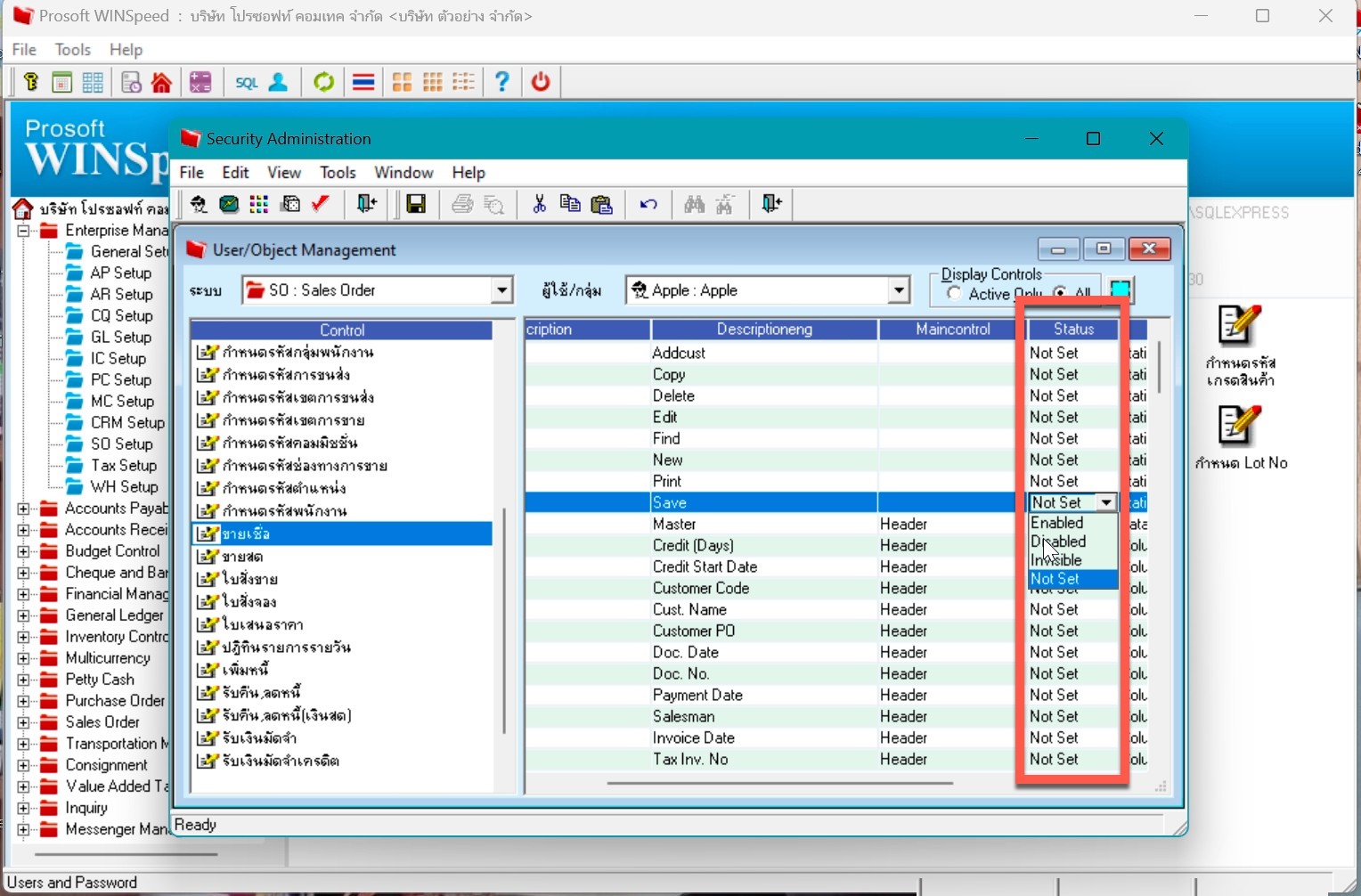Click the blue undo arrow icon
This screenshot has width=1361, height=896.
(x=648, y=205)
